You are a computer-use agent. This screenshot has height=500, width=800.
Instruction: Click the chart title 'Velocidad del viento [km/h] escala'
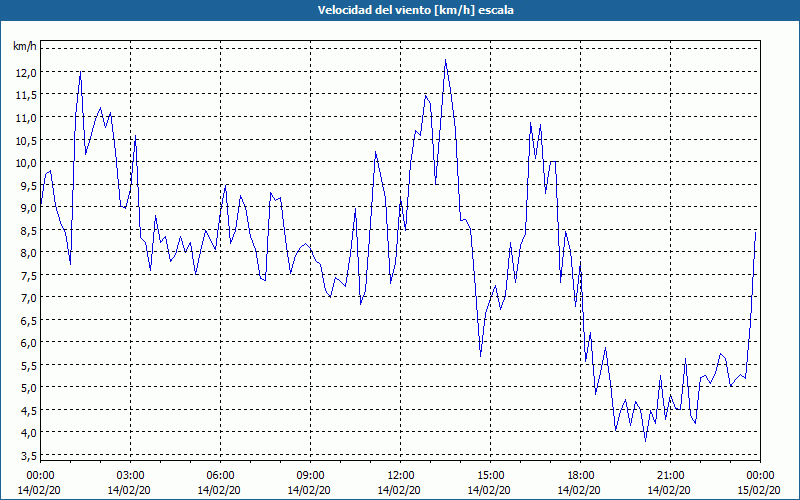415,10
